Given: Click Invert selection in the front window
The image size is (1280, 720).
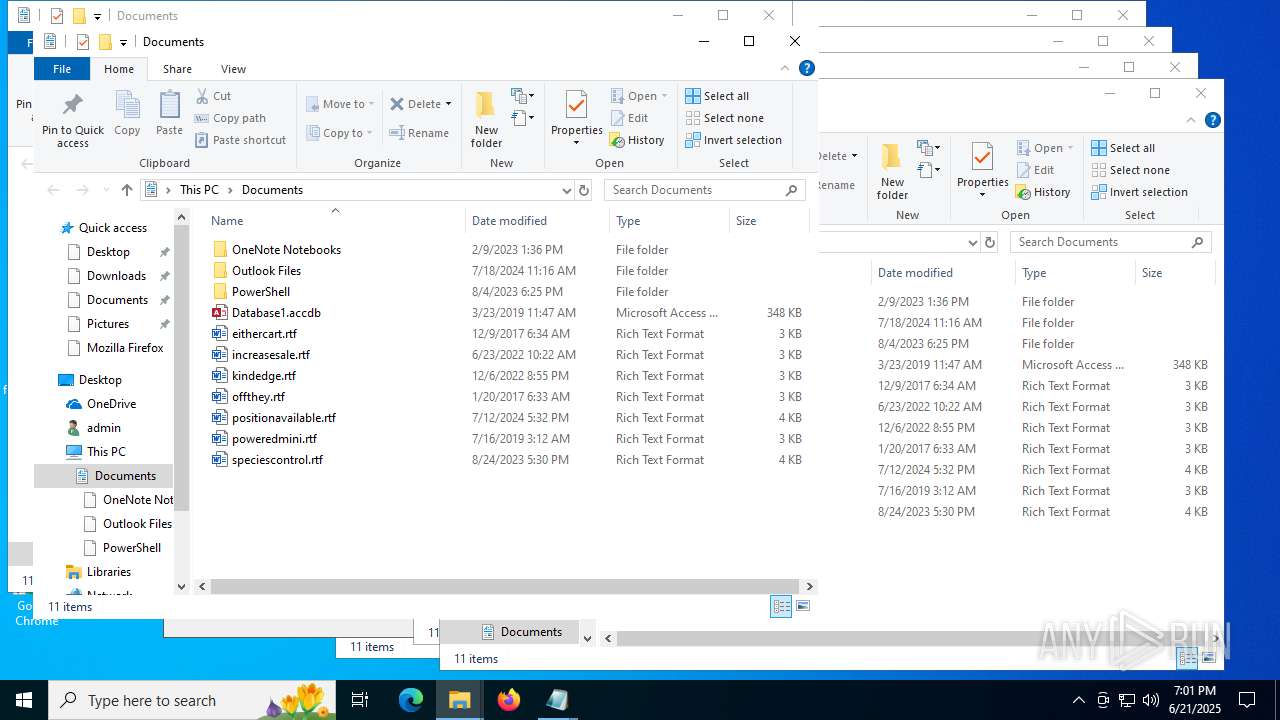Looking at the screenshot, I should 733,140.
